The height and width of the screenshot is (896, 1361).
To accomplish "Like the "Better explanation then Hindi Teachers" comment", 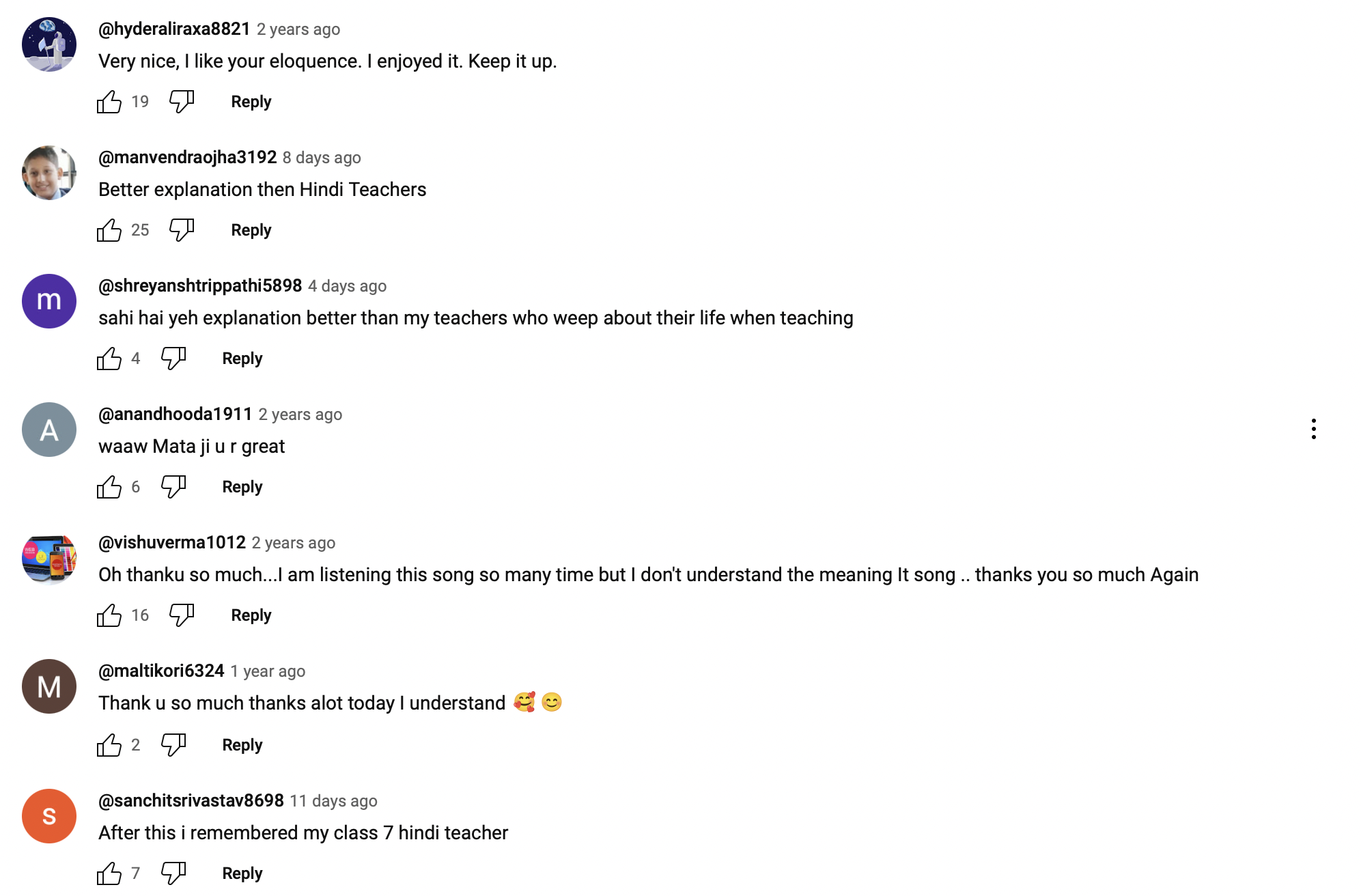I will point(109,230).
